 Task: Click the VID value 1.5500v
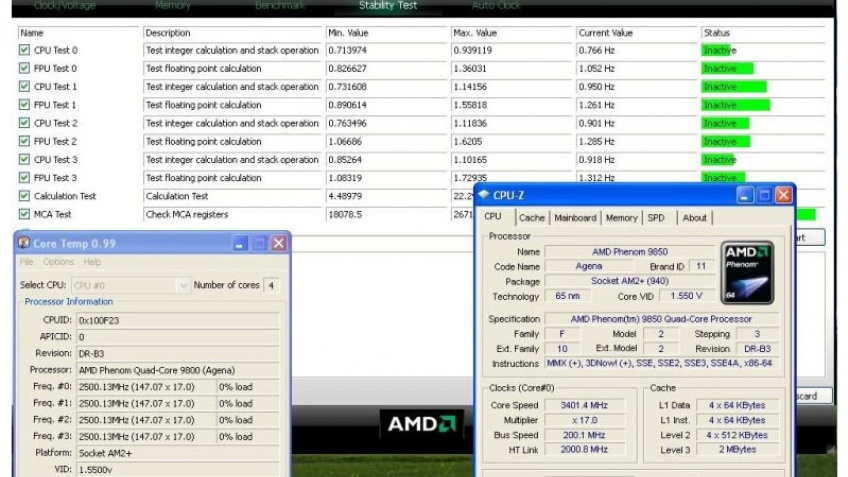click(178, 469)
